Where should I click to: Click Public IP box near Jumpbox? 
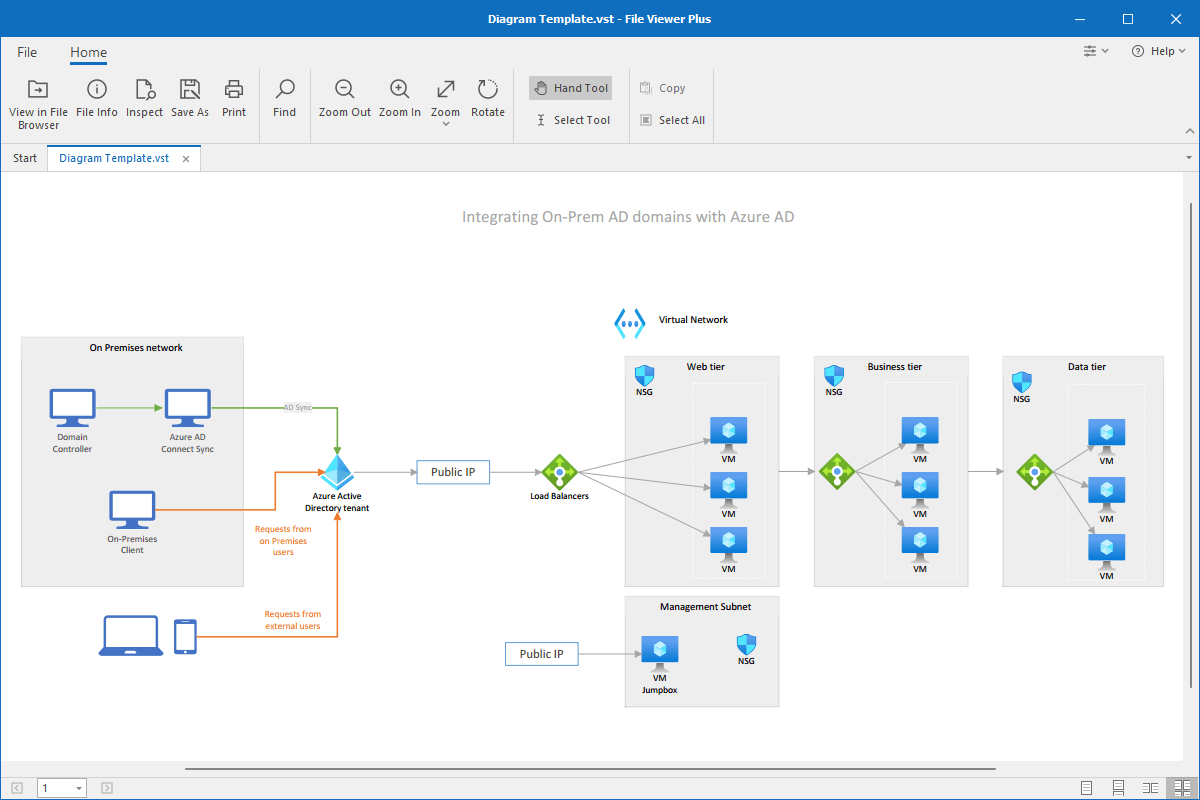coord(542,654)
